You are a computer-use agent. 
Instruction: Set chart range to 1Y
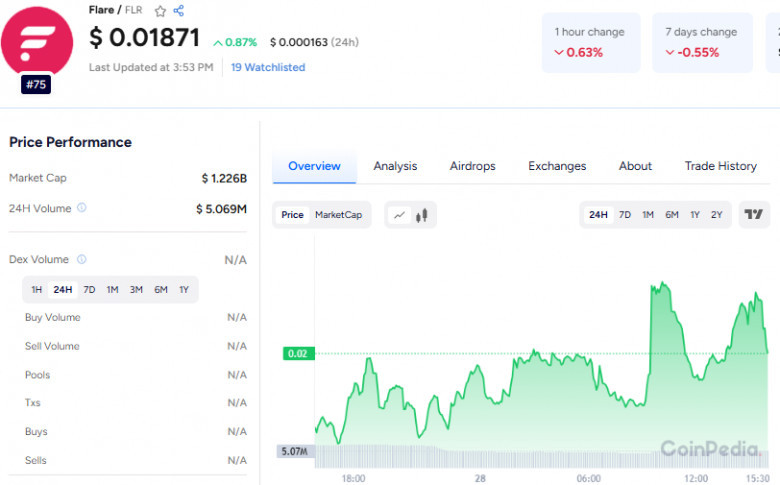point(695,215)
